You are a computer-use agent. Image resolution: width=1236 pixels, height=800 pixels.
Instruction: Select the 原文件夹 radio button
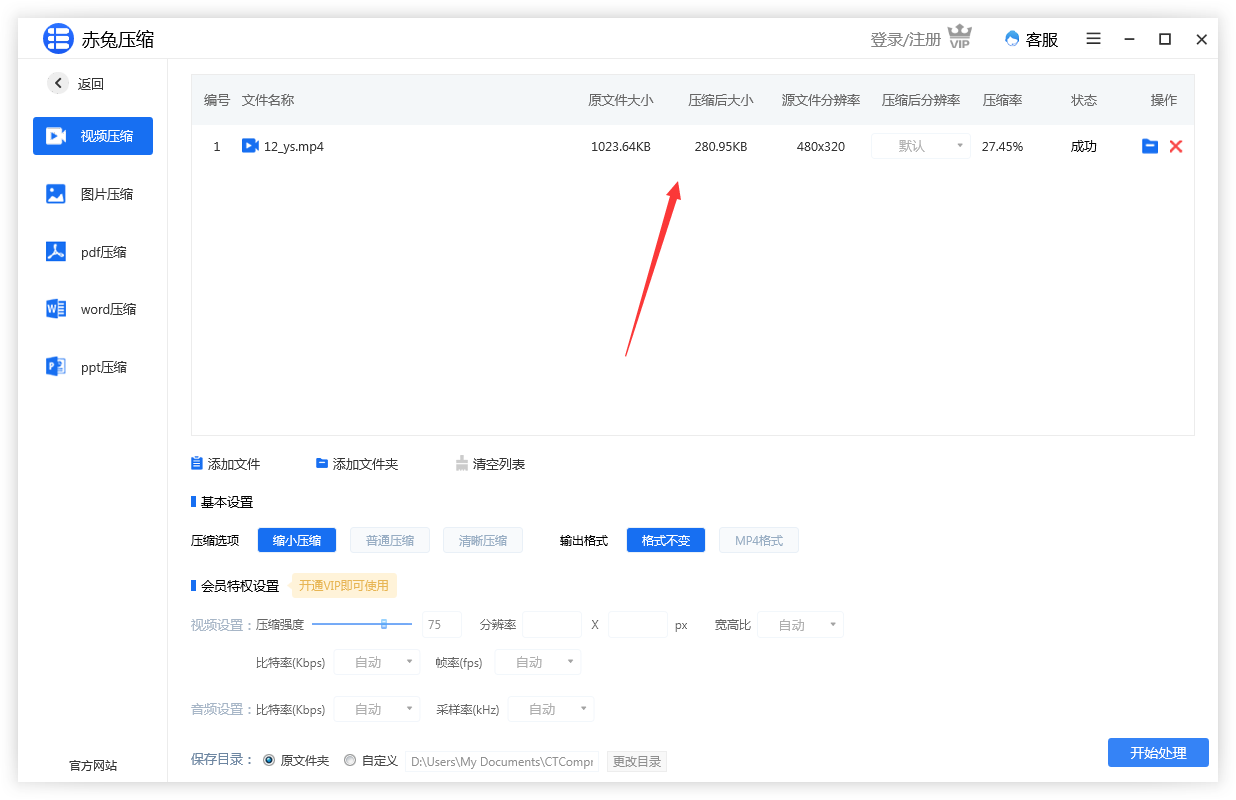click(269, 761)
